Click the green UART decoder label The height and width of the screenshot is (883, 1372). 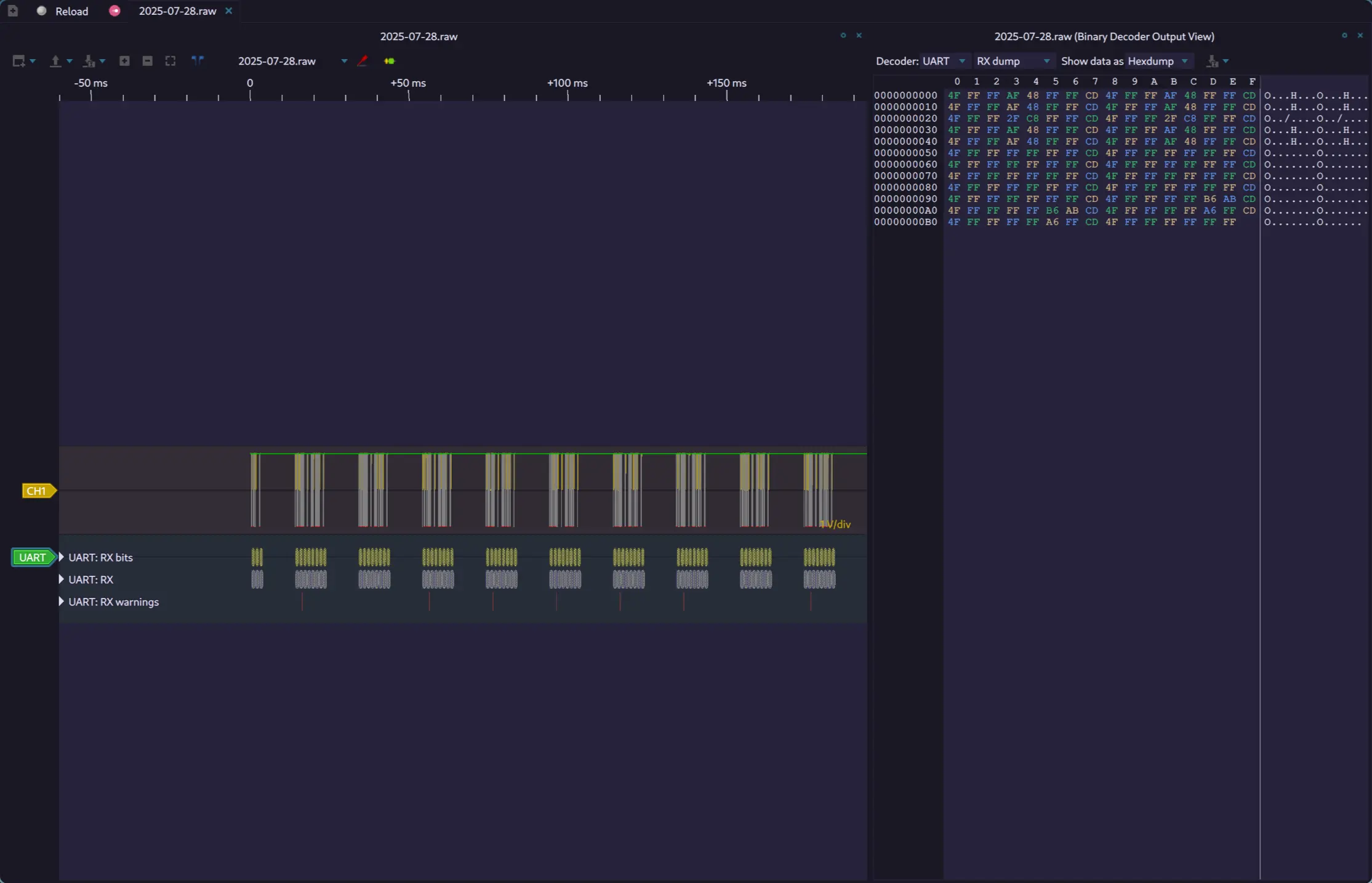coord(33,557)
